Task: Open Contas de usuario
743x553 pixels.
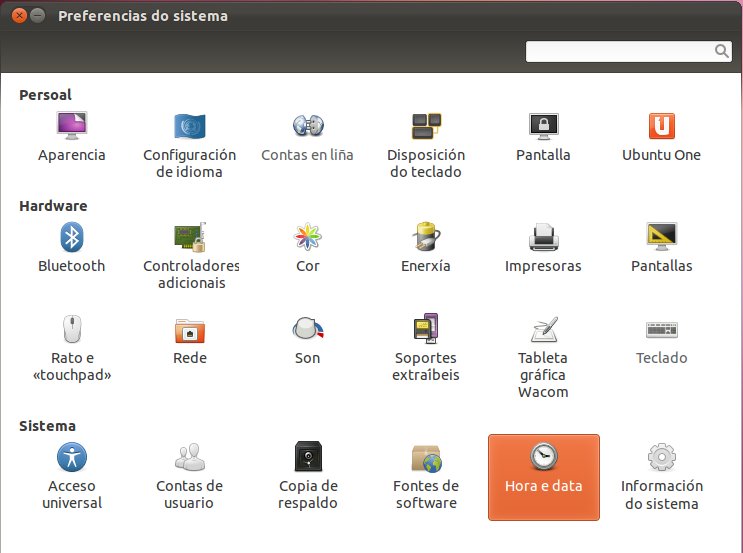Action: pos(190,476)
